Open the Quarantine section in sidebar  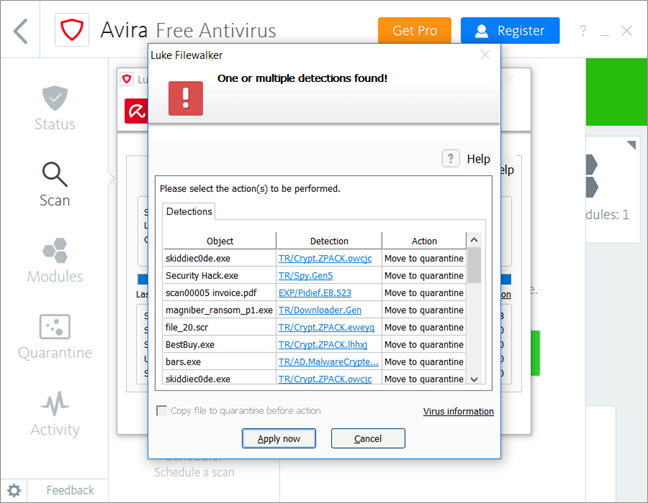pos(55,337)
